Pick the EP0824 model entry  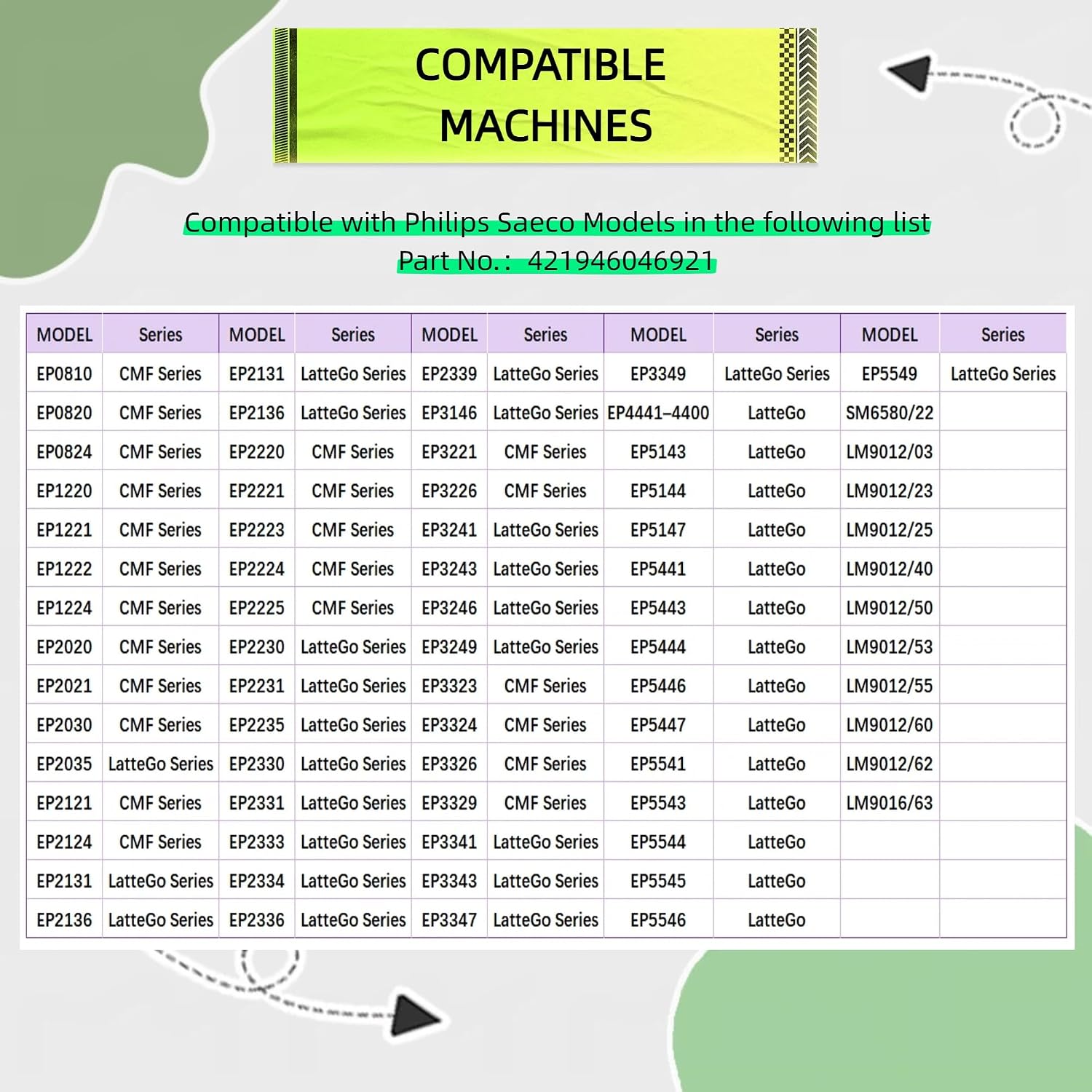click(64, 452)
